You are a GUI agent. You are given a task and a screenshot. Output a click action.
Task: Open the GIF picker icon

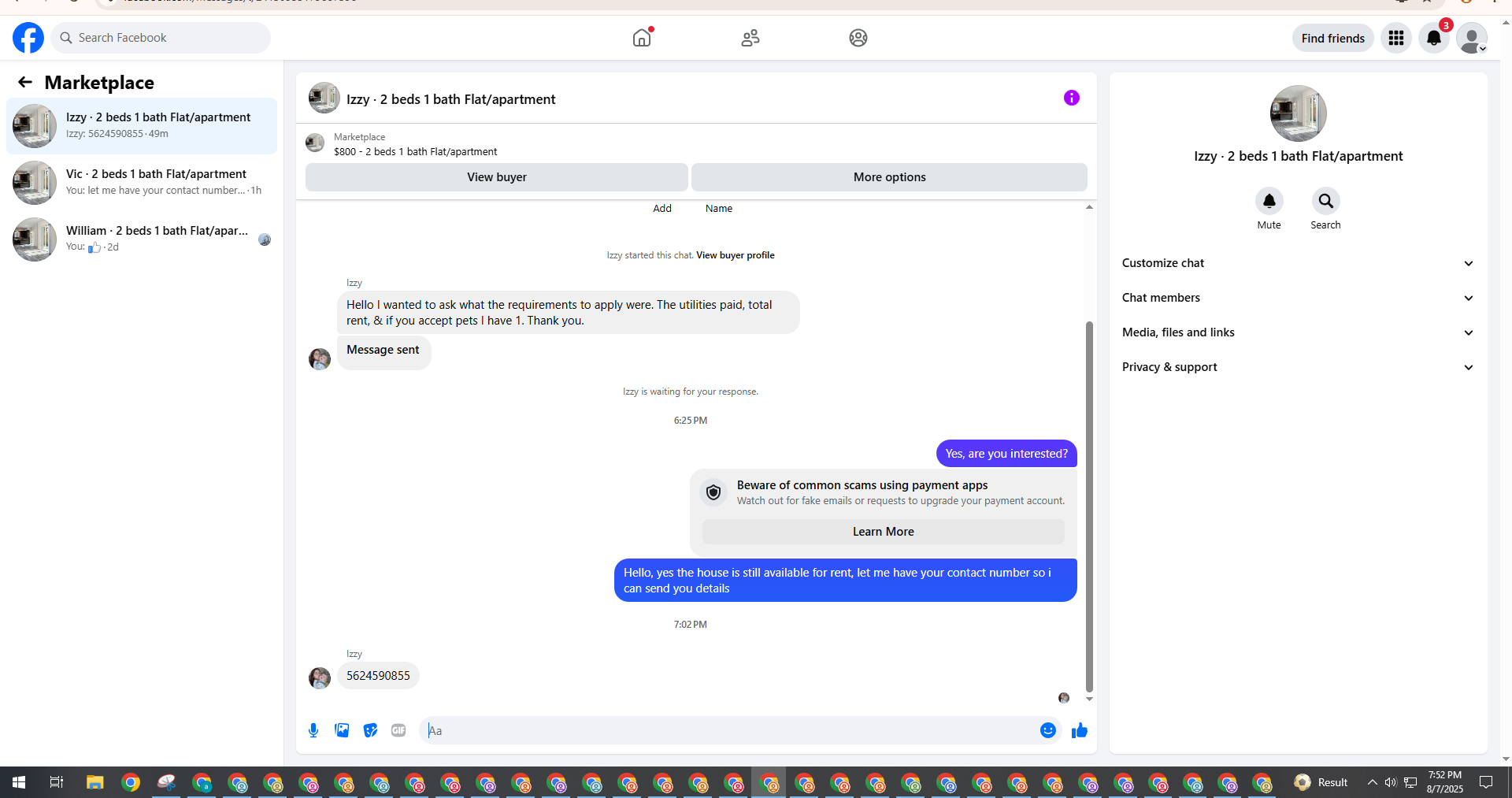[398, 730]
